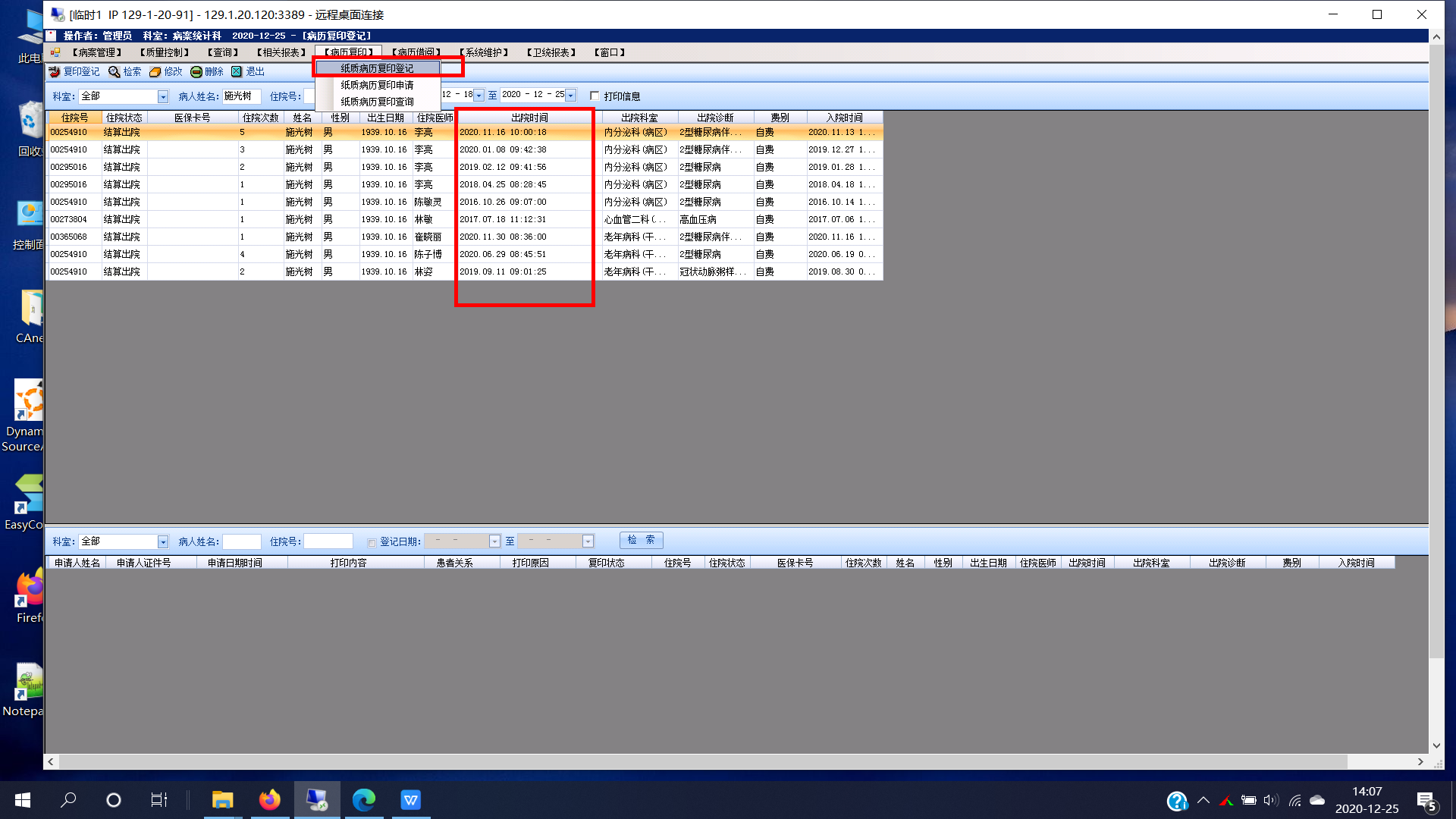Open Firefox from the Windows taskbar
Image resolution: width=1456 pixels, height=819 pixels.
(x=269, y=800)
